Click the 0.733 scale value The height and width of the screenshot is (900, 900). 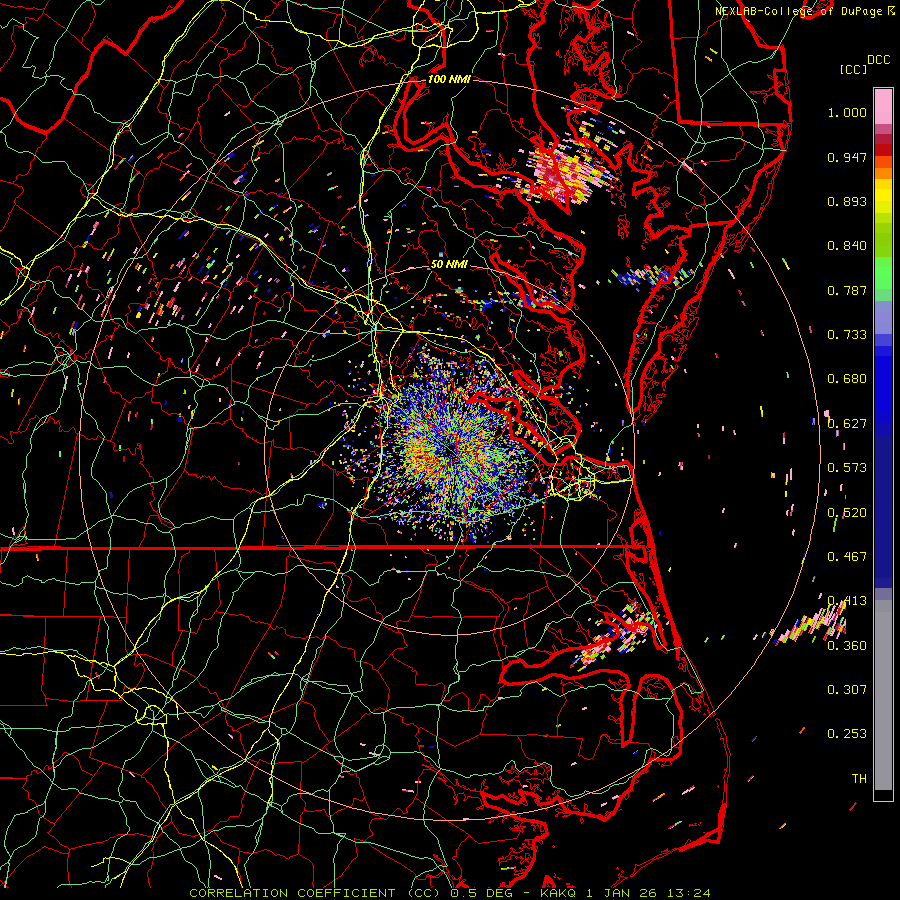click(847, 335)
